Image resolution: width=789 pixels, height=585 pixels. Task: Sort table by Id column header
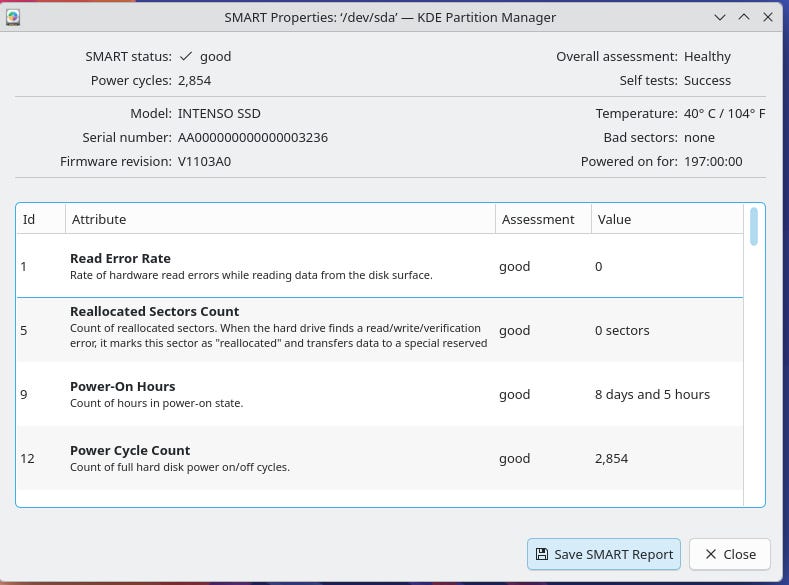pos(40,219)
